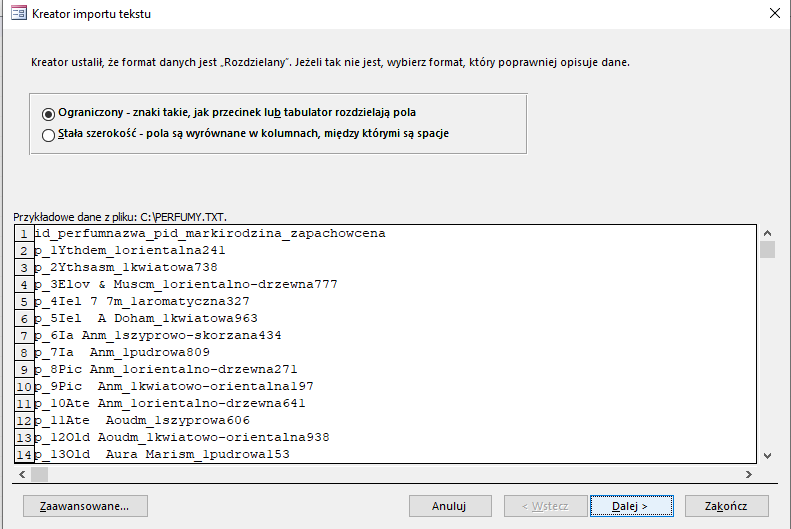This screenshot has height=529, width=791.
Task: Click the right arrow of horizontal scrollbar
Action: click(749, 474)
